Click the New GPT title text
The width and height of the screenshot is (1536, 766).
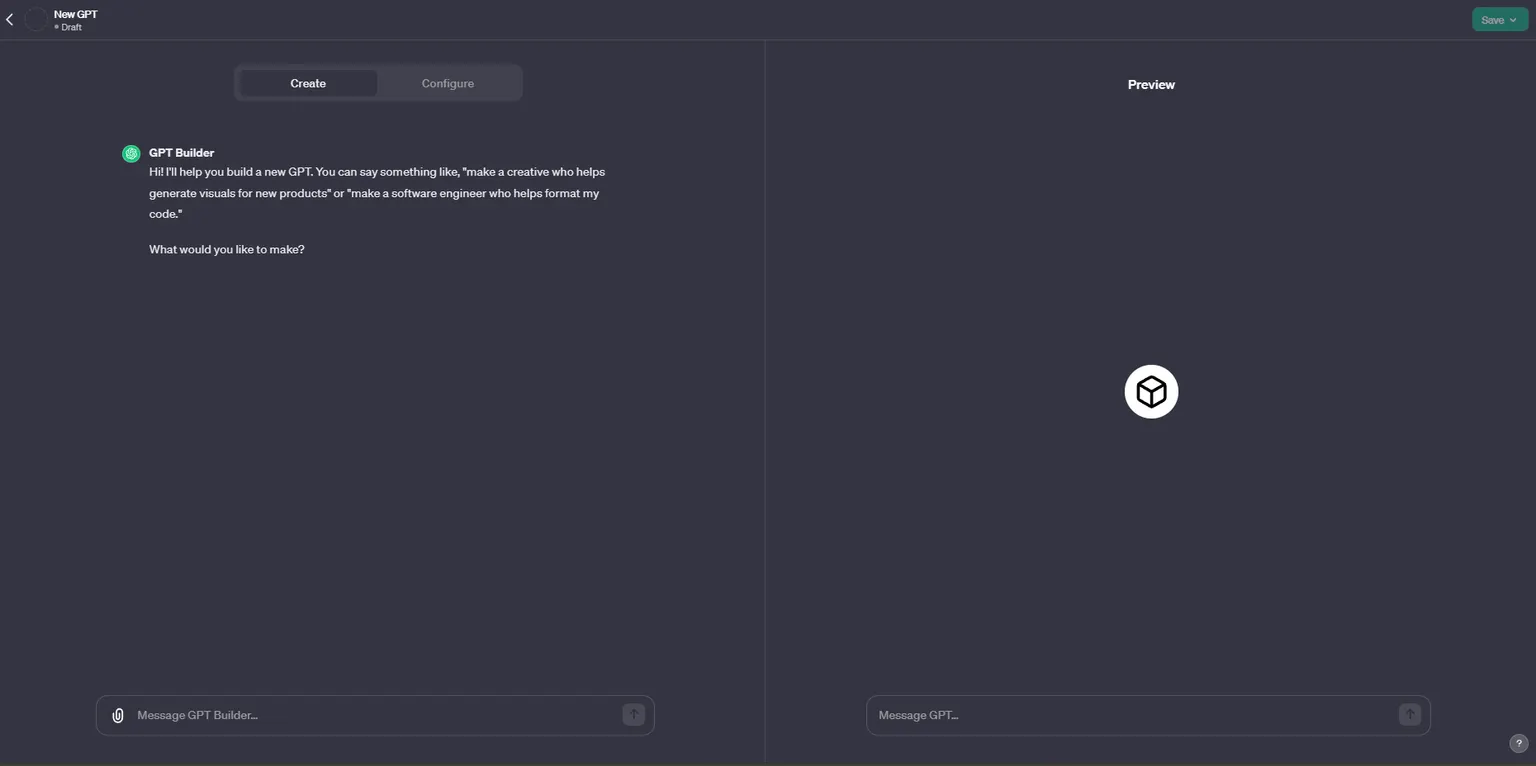click(76, 14)
